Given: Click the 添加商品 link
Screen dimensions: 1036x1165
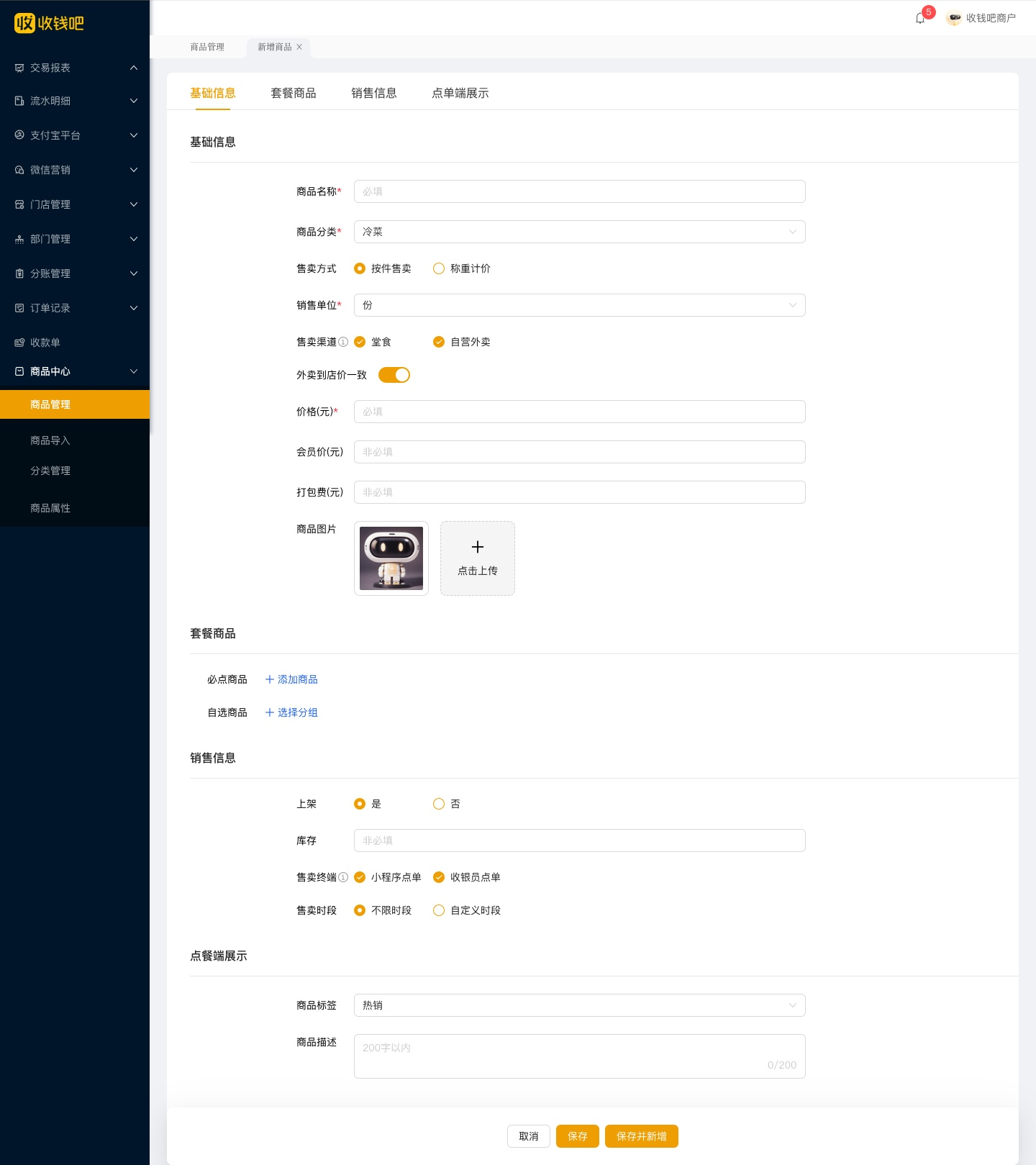Looking at the screenshot, I should click(291, 679).
